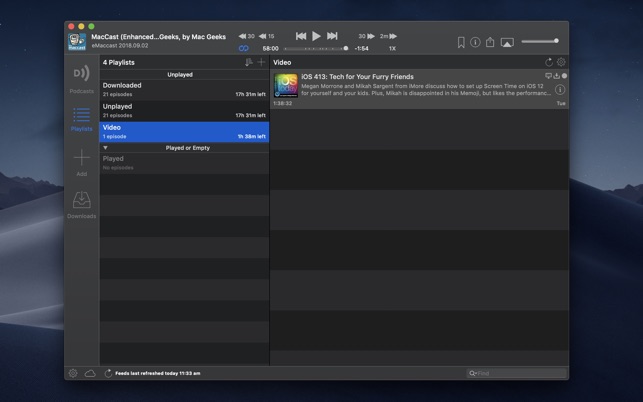This screenshot has width=643, height=402.
Task: Collapse the Played or Empty section
Action: [x=105, y=148]
